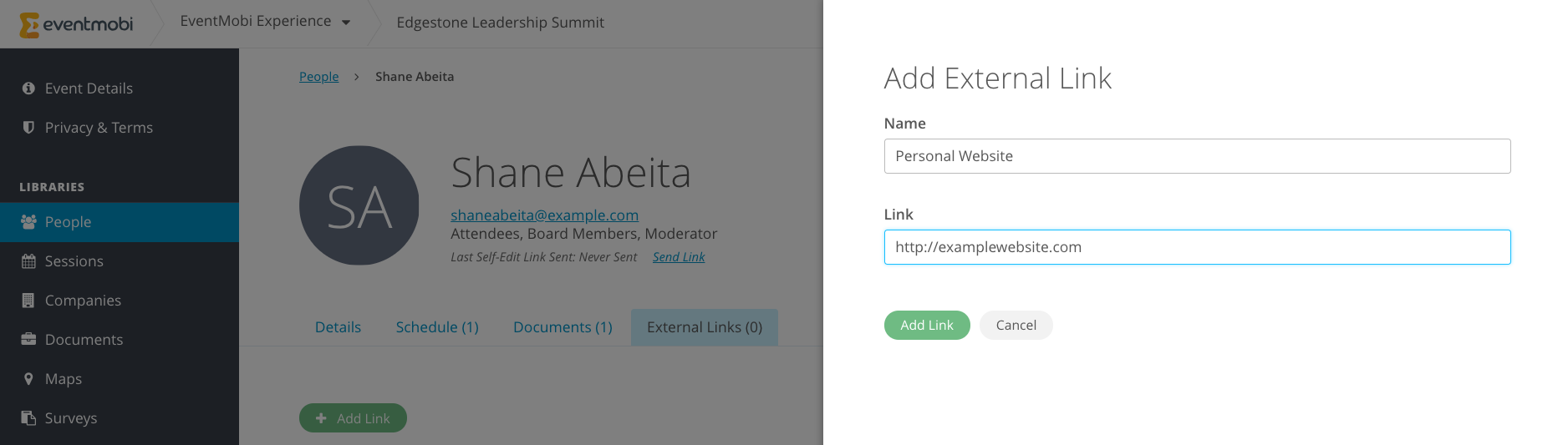Open Documents briefcase icon
The width and height of the screenshot is (1568, 445).
(28, 340)
